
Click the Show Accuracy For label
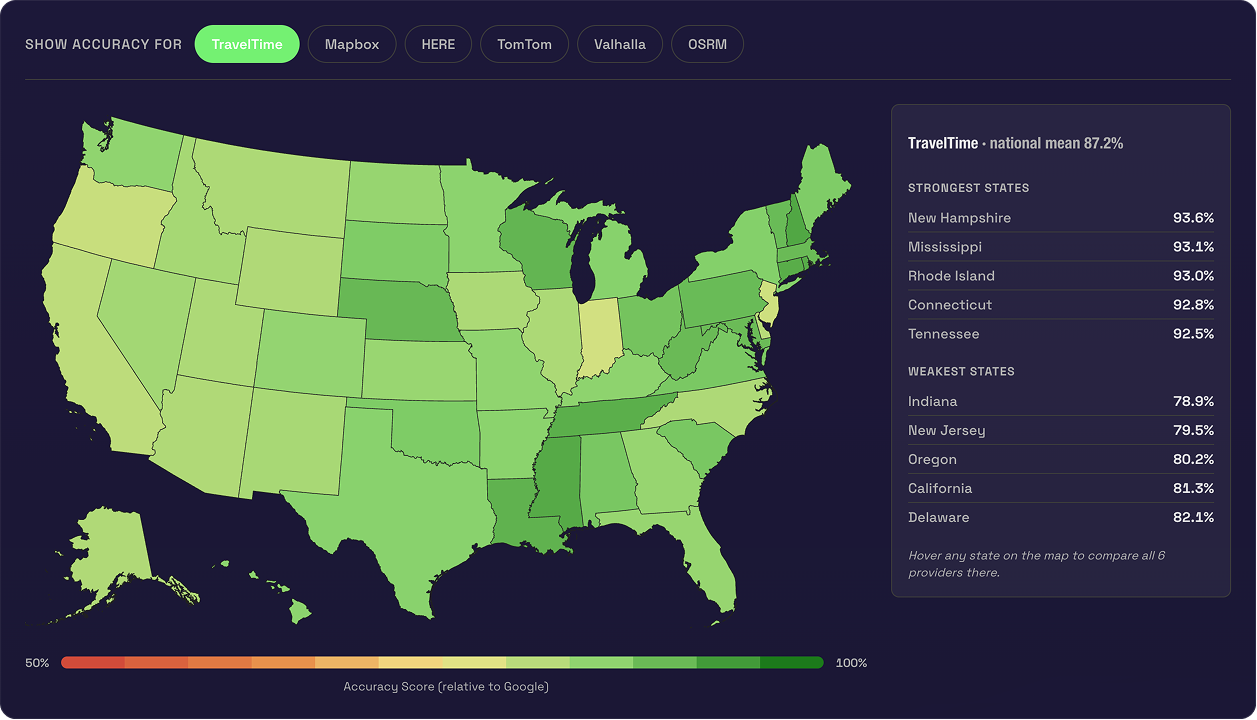click(x=103, y=45)
